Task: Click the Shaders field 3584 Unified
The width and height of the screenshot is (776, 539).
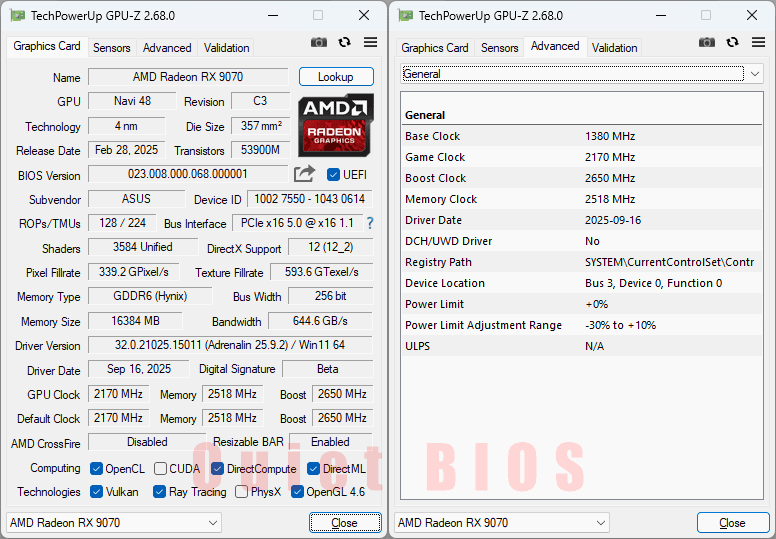Action: [143, 247]
